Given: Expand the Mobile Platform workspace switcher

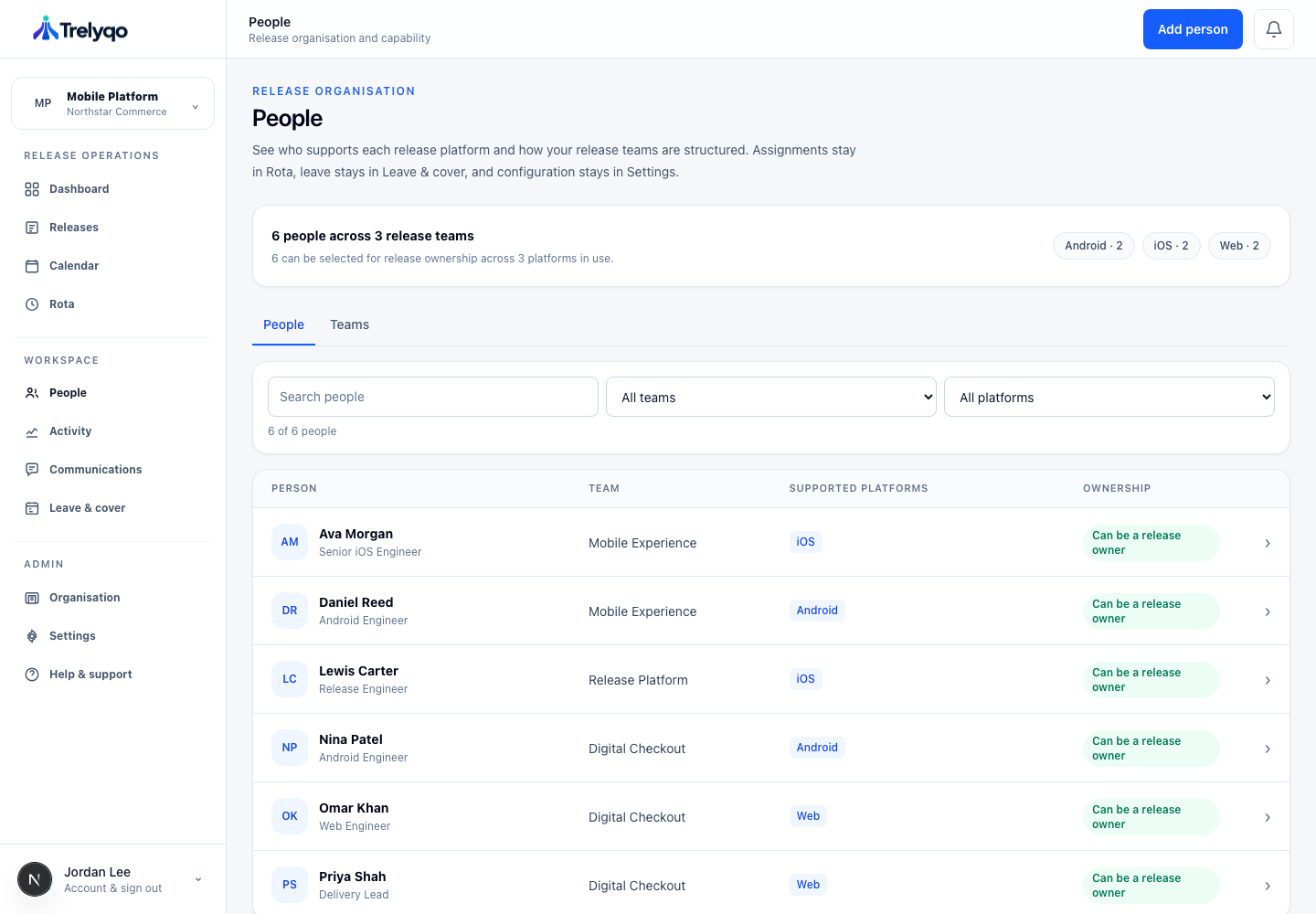Looking at the screenshot, I should 112,103.
